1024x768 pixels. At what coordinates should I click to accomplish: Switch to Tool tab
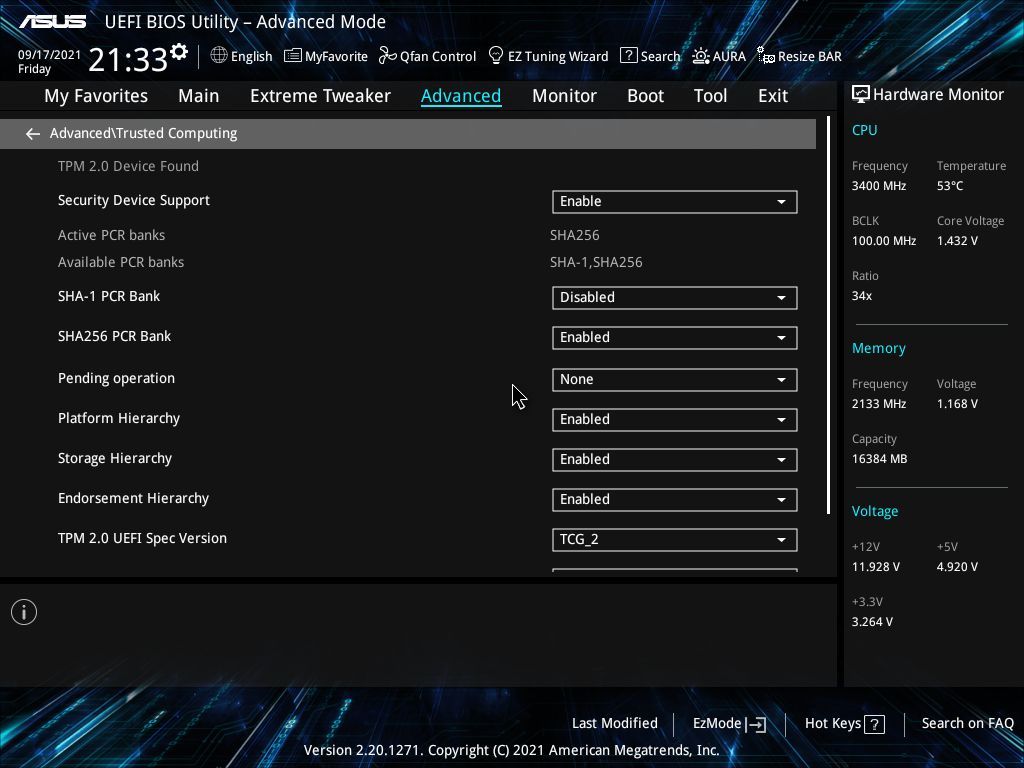click(710, 96)
